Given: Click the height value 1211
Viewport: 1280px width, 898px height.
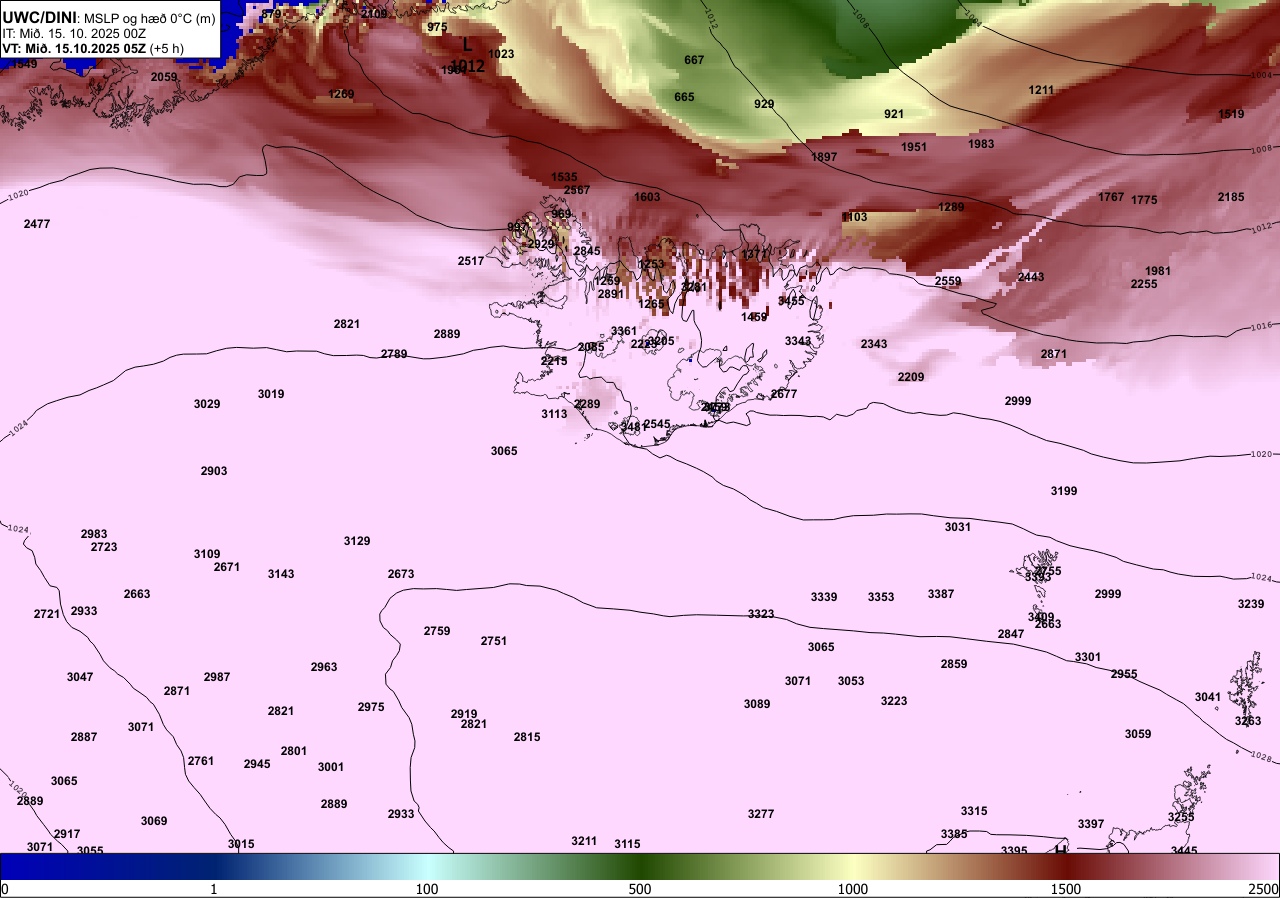Looking at the screenshot, I should pos(1041,90).
